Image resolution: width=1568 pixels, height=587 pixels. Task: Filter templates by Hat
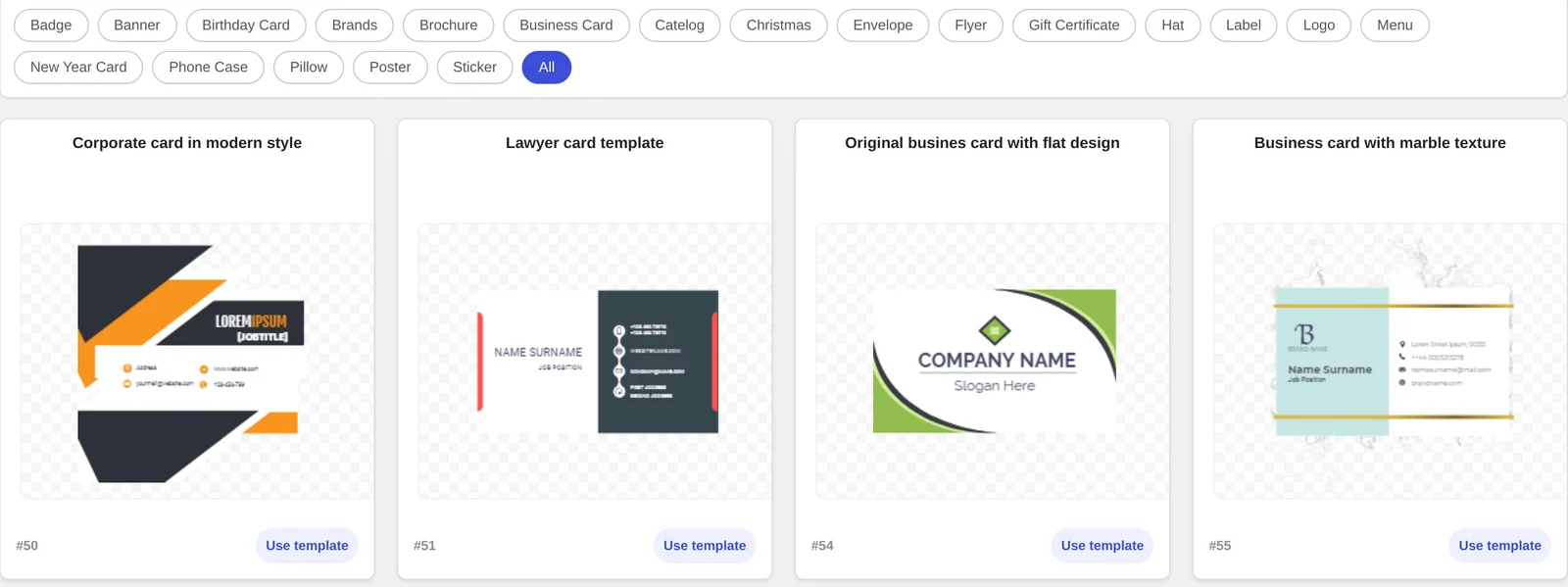click(x=1173, y=25)
